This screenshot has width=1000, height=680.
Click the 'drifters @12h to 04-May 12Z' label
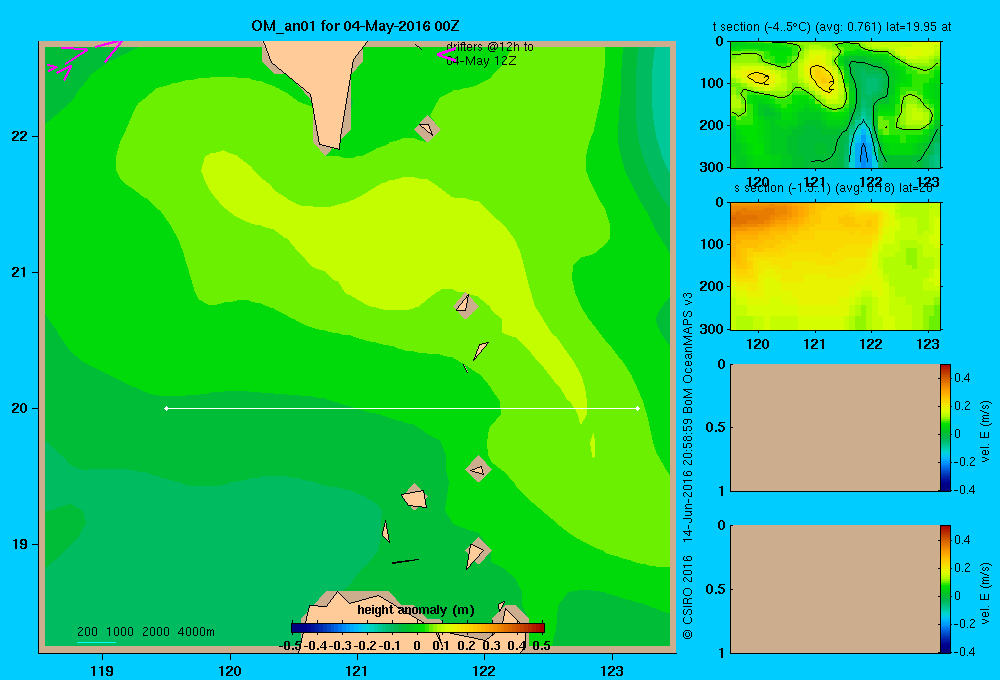(x=490, y=54)
